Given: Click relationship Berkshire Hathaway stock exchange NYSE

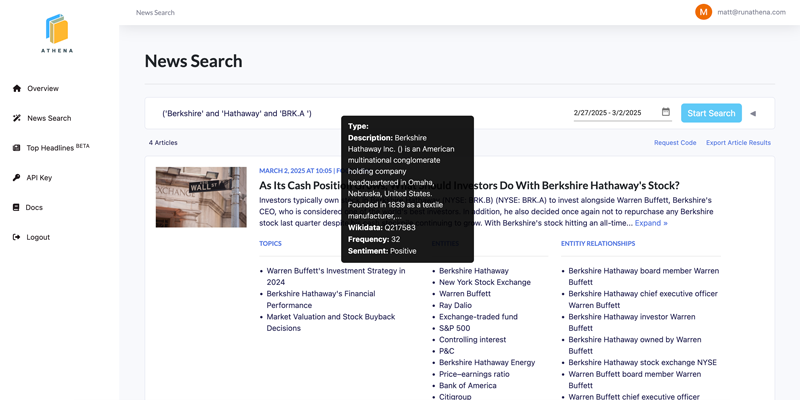Looking at the screenshot, I should [x=642, y=363].
